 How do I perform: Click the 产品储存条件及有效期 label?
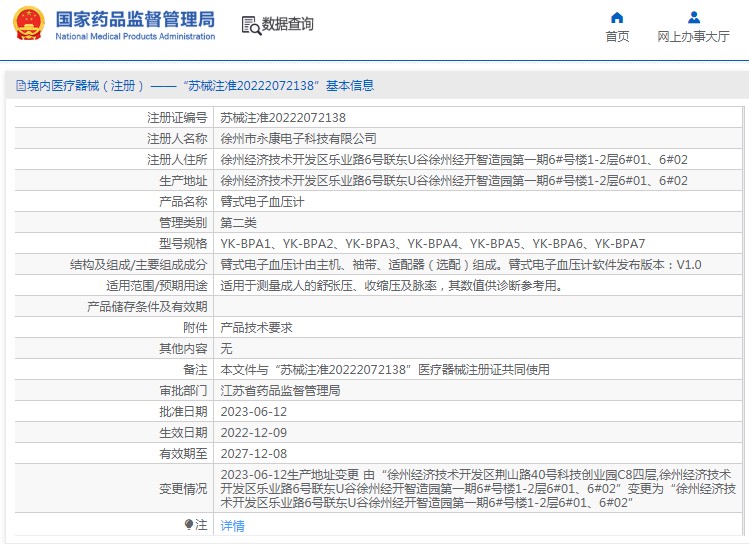tap(147, 307)
